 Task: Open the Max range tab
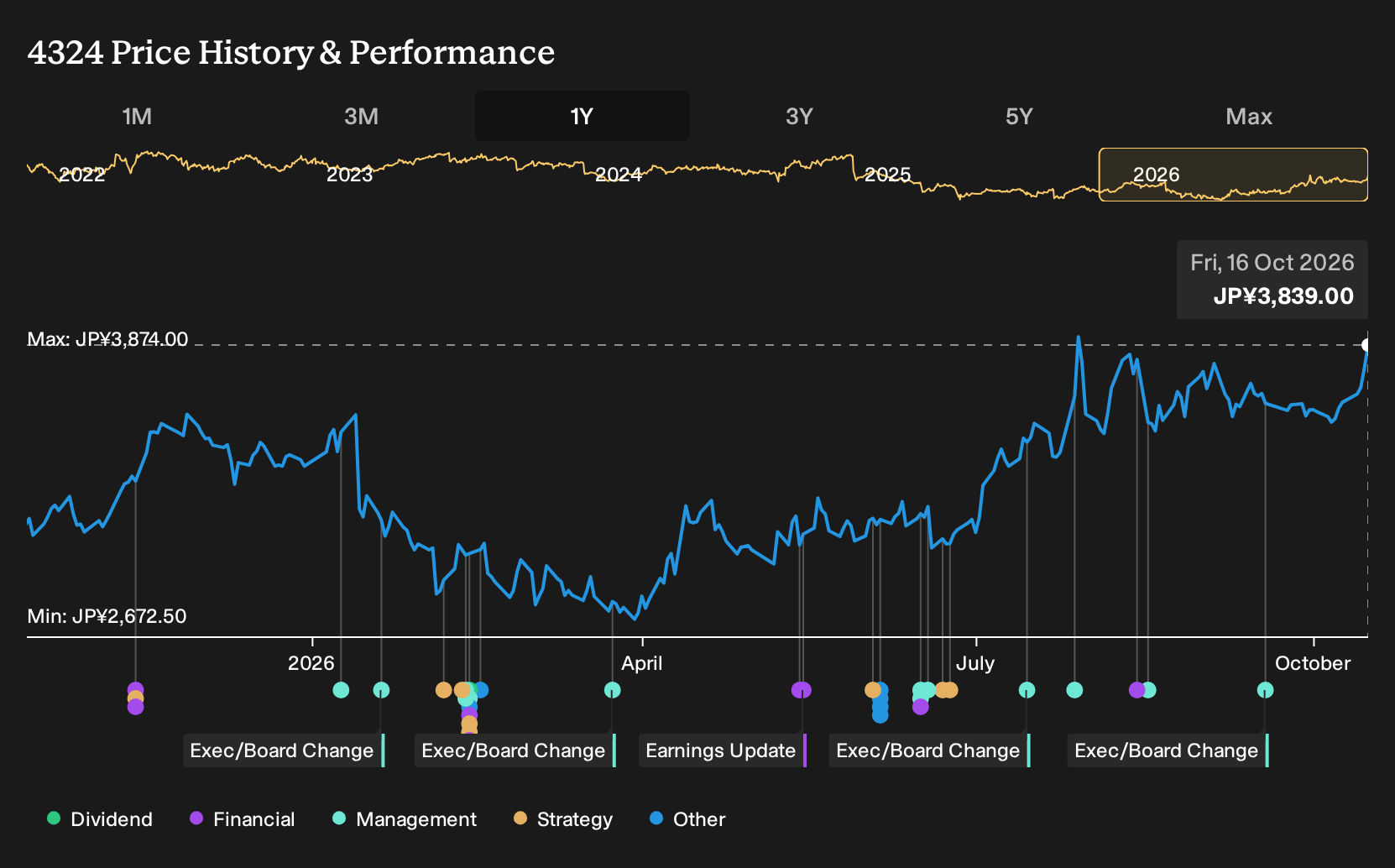pyautogui.click(x=1249, y=116)
